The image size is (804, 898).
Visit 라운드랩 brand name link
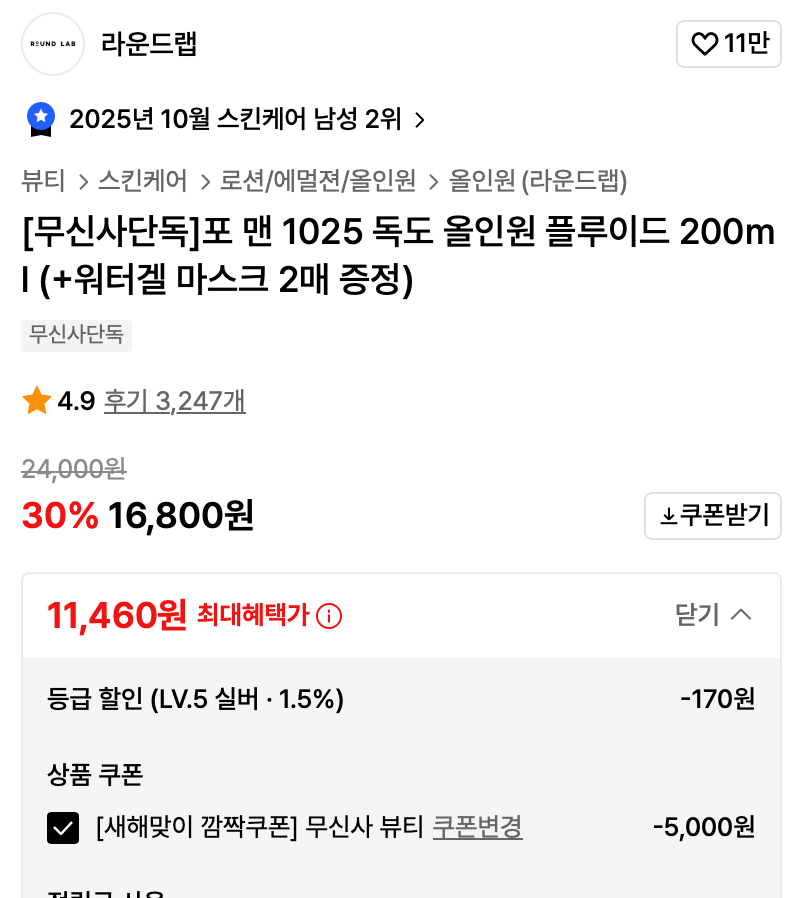[149, 44]
